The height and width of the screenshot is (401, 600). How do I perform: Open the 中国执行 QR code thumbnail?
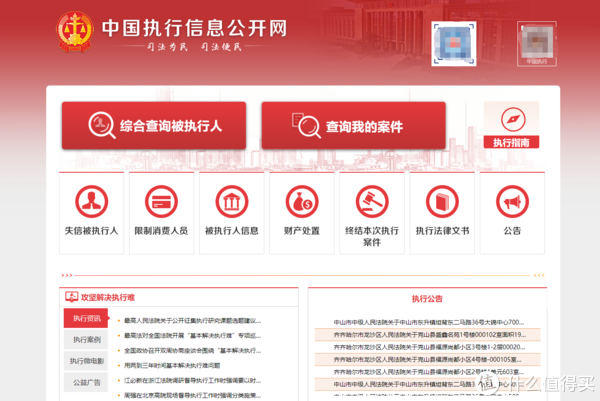[x=537, y=44]
